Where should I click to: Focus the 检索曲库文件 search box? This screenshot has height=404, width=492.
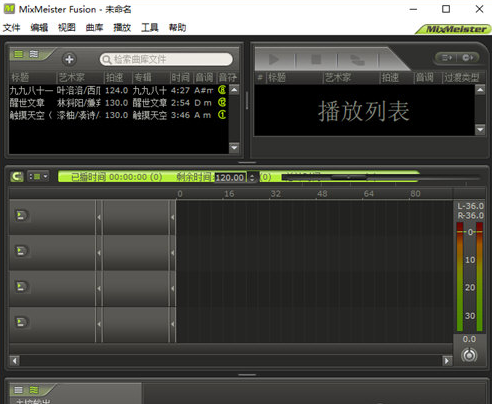[x=166, y=59]
